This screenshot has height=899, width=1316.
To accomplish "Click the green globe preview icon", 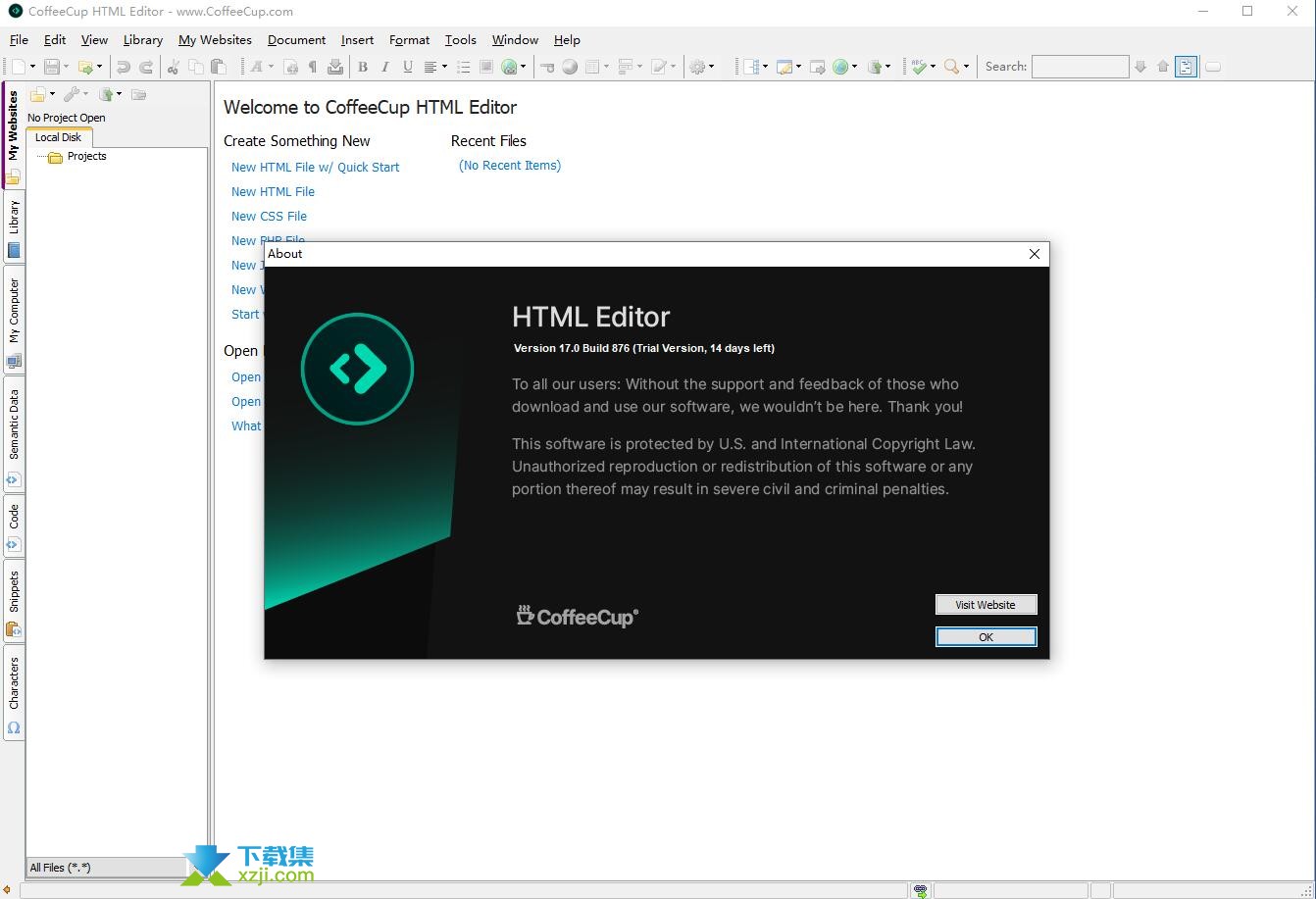I will click(840, 67).
